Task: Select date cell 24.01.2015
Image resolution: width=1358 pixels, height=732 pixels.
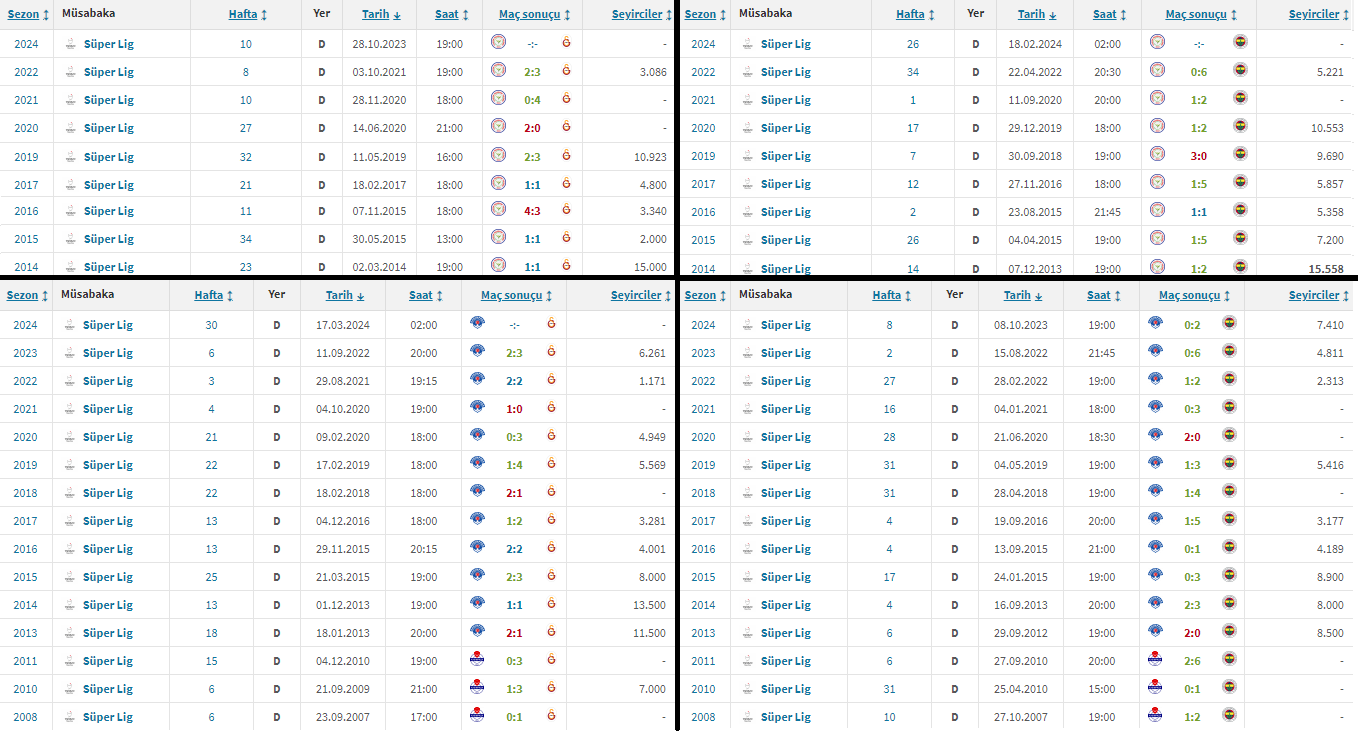Action: [1020, 577]
